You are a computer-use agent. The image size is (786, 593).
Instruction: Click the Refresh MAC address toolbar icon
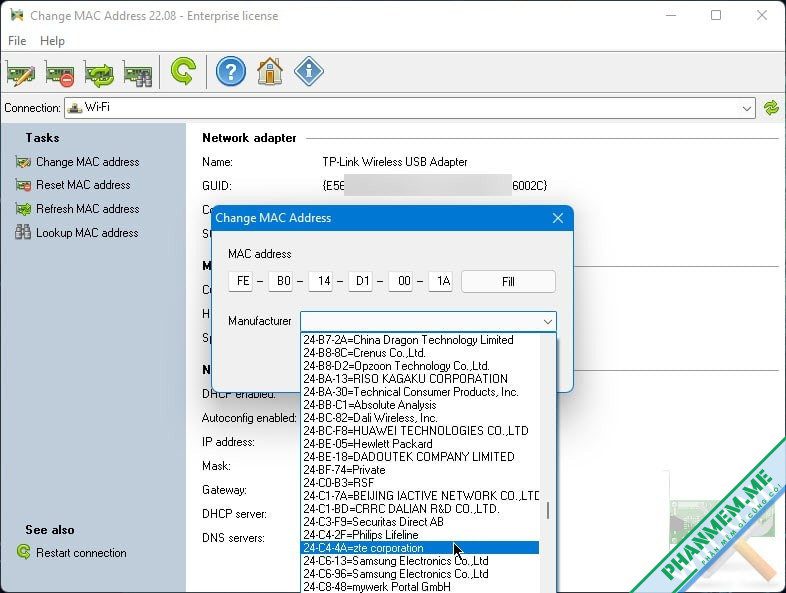click(x=99, y=73)
